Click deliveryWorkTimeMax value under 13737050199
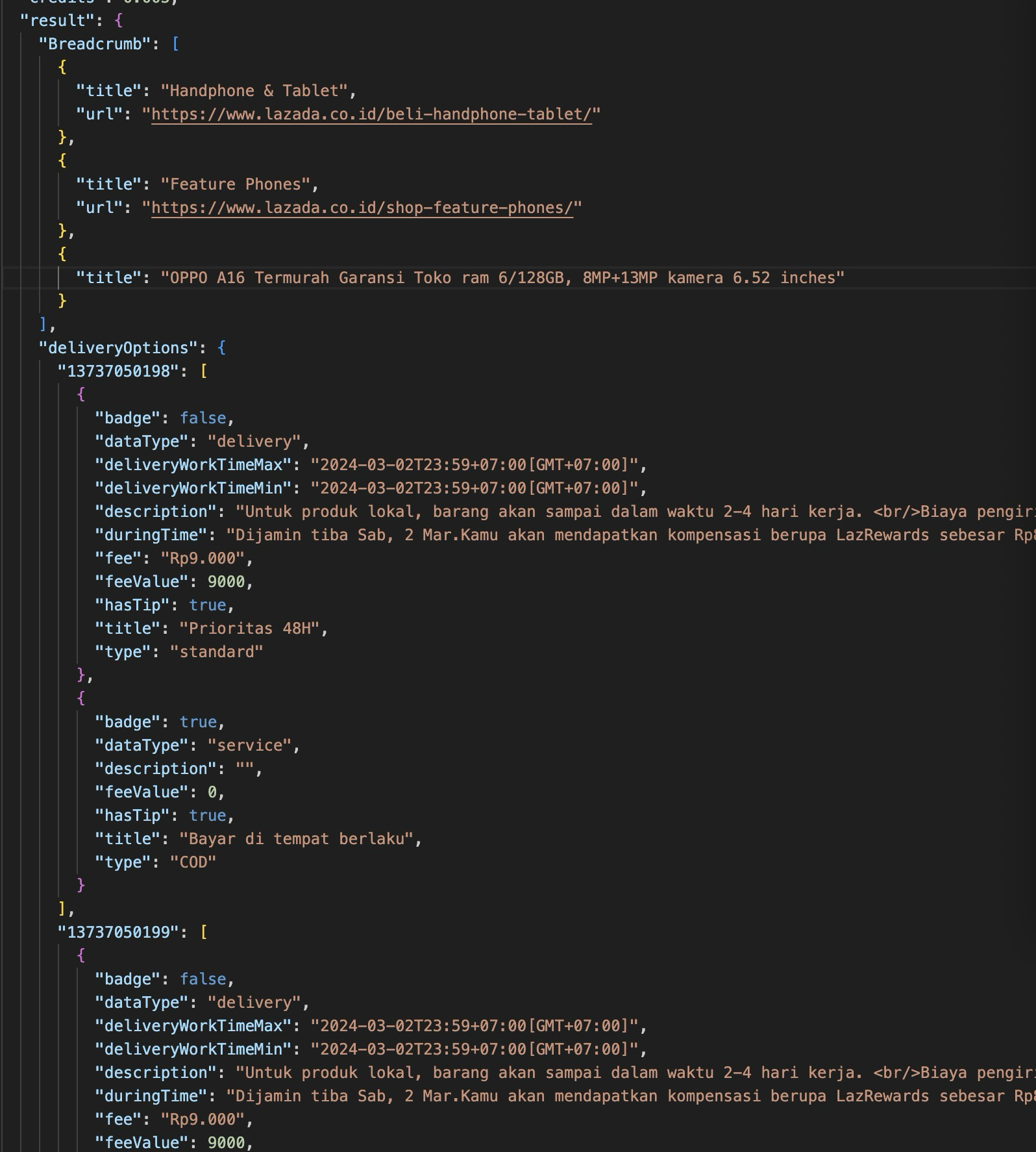The image size is (1036, 1152). [x=475, y=1026]
